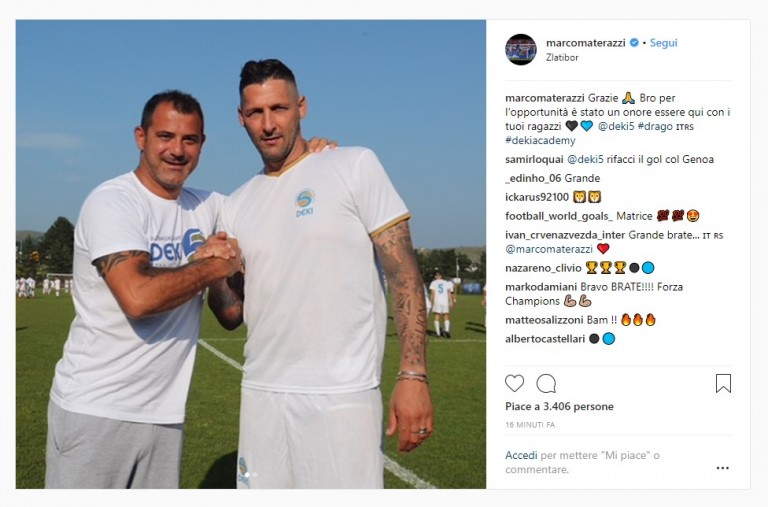The height and width of the screenshot is (507, 768).
Task: Open samirloquai commenter profile
Action: [534, 159]
